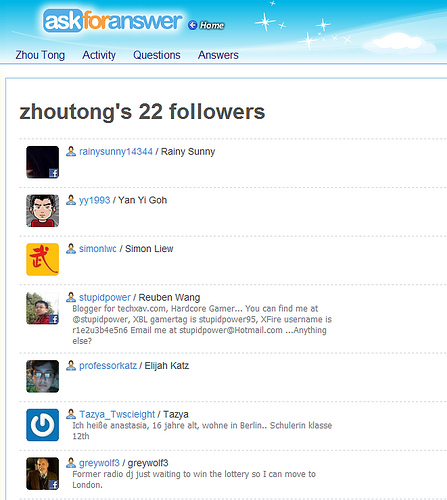Click the askforanswer logo
The image size is (447, 500).
click(113, 21)
